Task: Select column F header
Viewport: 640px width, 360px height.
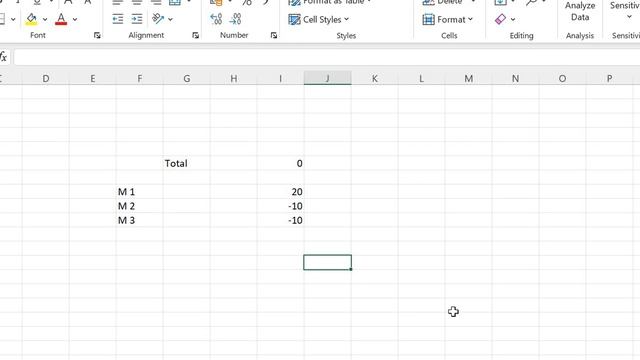Action: [x=140, y=78]
